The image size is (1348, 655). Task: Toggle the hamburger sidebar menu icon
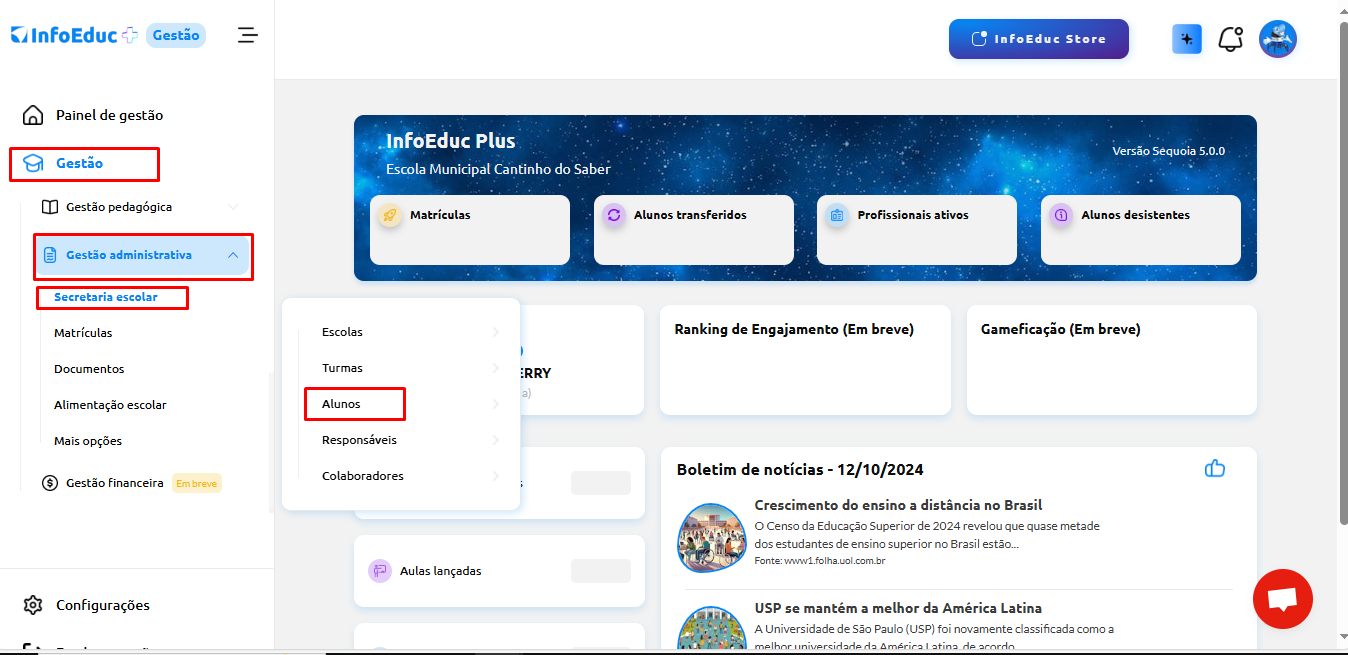247,35
